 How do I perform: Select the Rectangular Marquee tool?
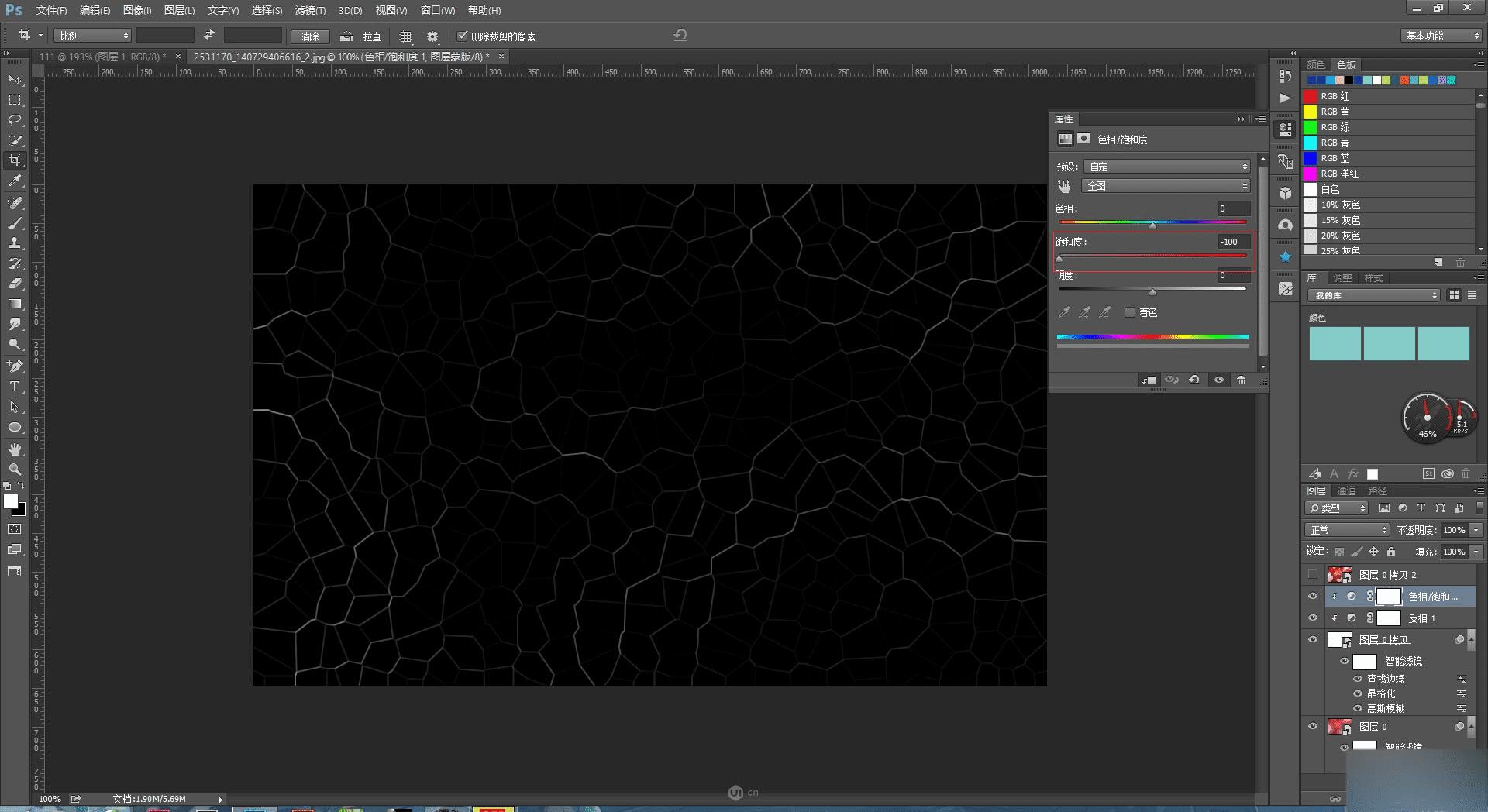click(15, 100)
